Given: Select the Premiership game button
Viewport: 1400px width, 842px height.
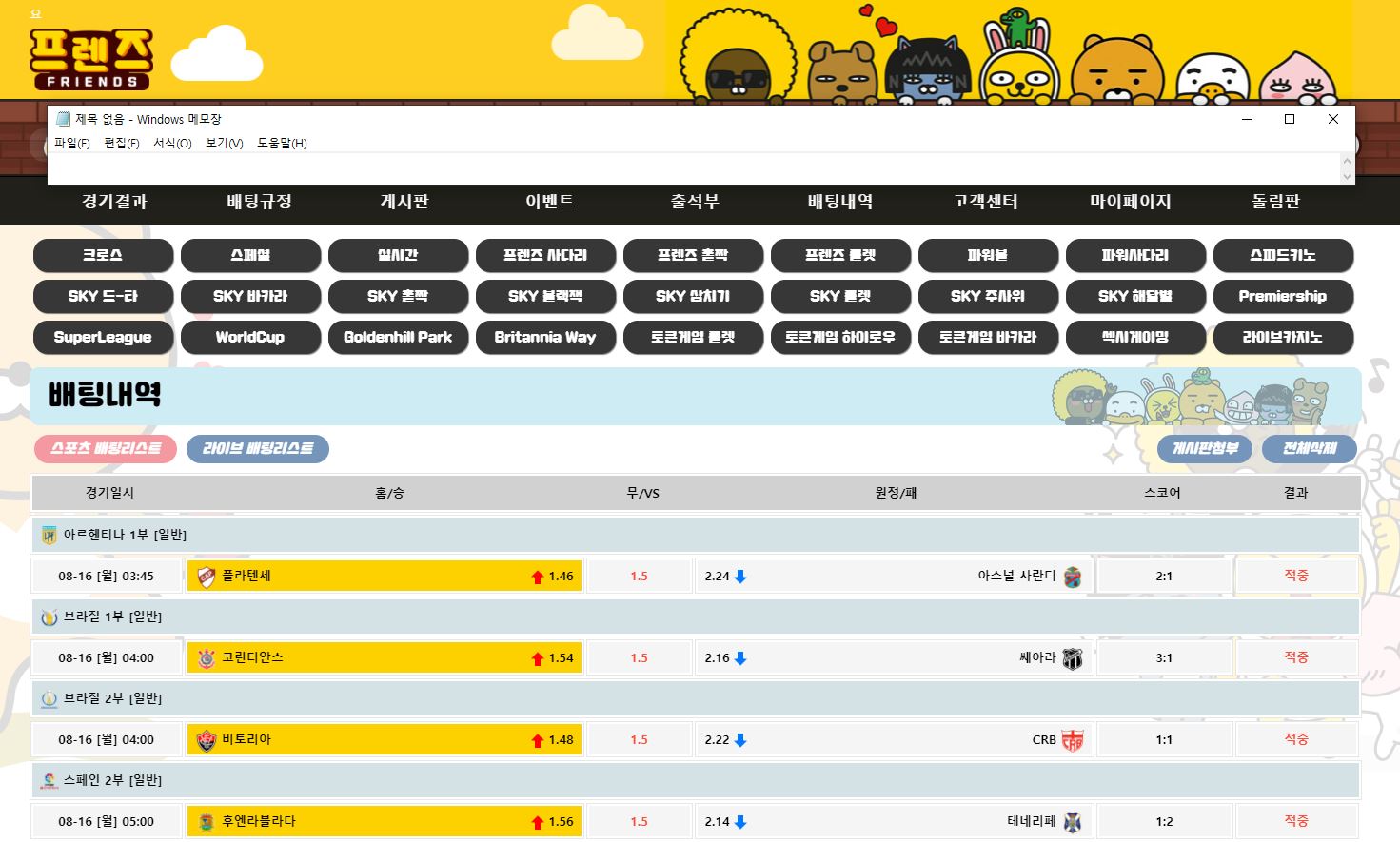Looking at the screenshot, I should (1282, 296).
